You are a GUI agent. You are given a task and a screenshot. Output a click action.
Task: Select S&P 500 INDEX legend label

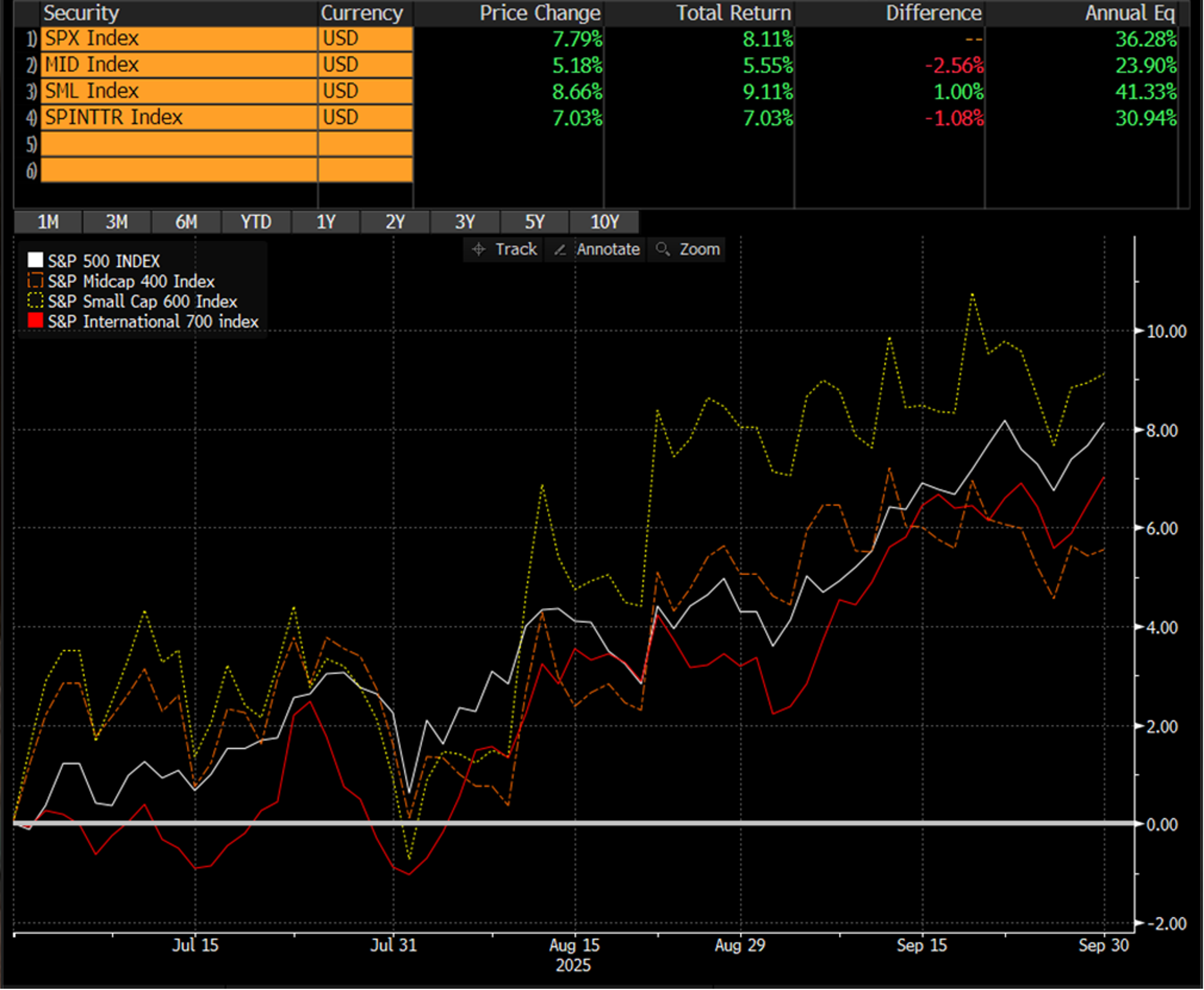point(104,261)
